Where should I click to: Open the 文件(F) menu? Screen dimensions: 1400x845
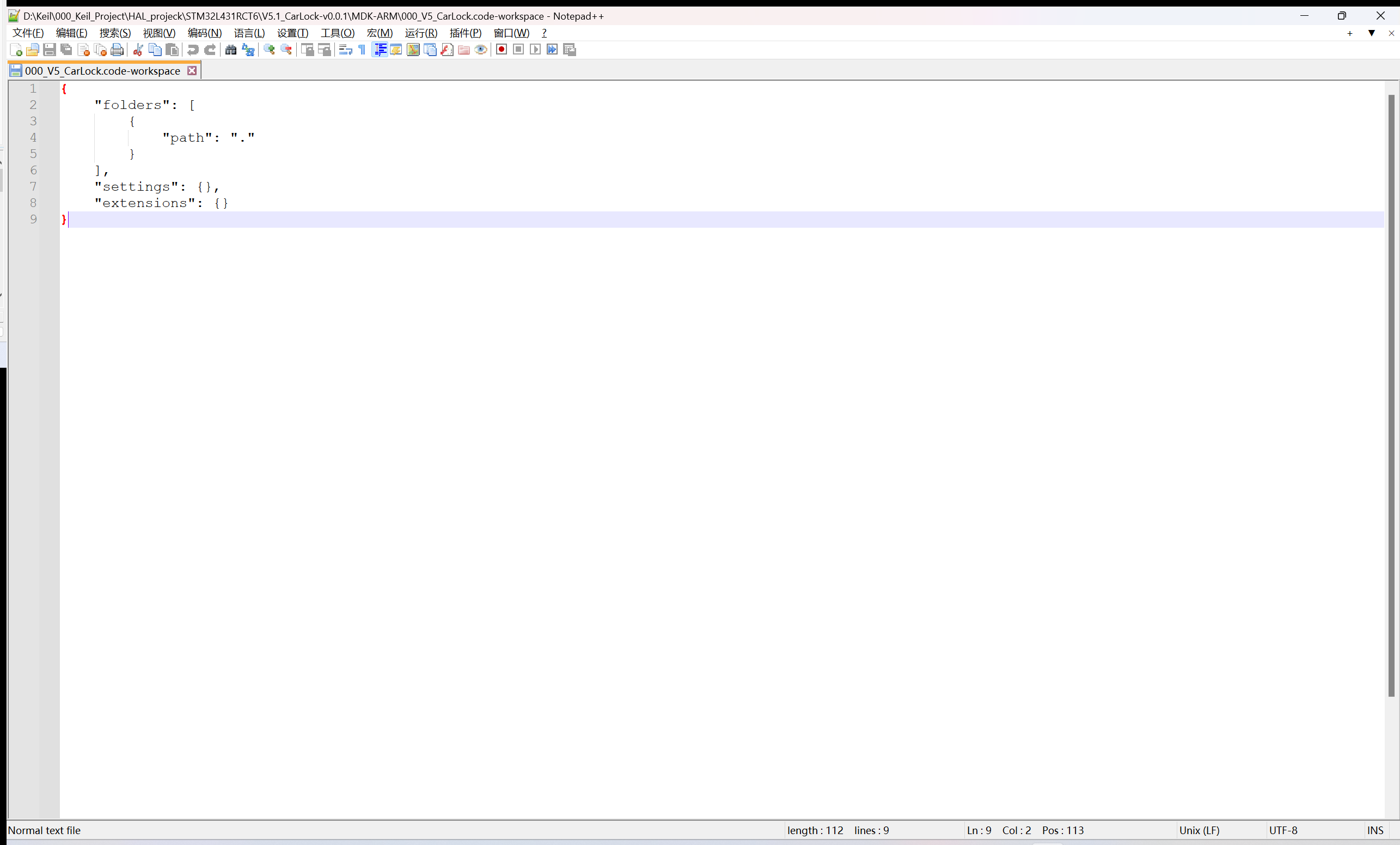tap(28, 33)
